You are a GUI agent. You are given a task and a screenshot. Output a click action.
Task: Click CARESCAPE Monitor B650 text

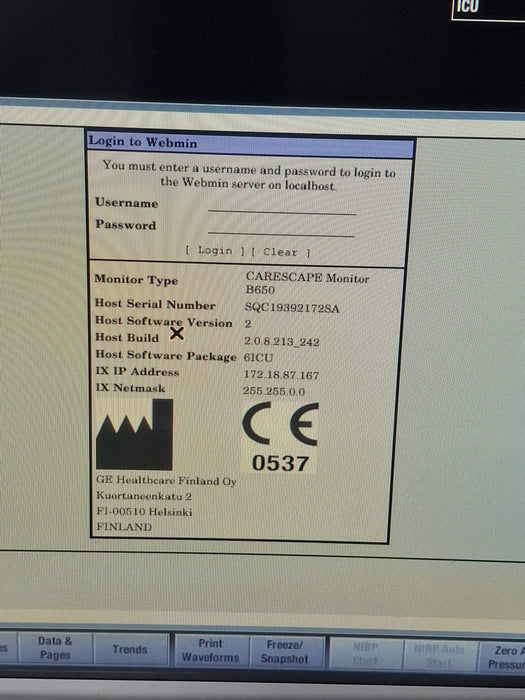pyautogui.click(x=307, y=283)
